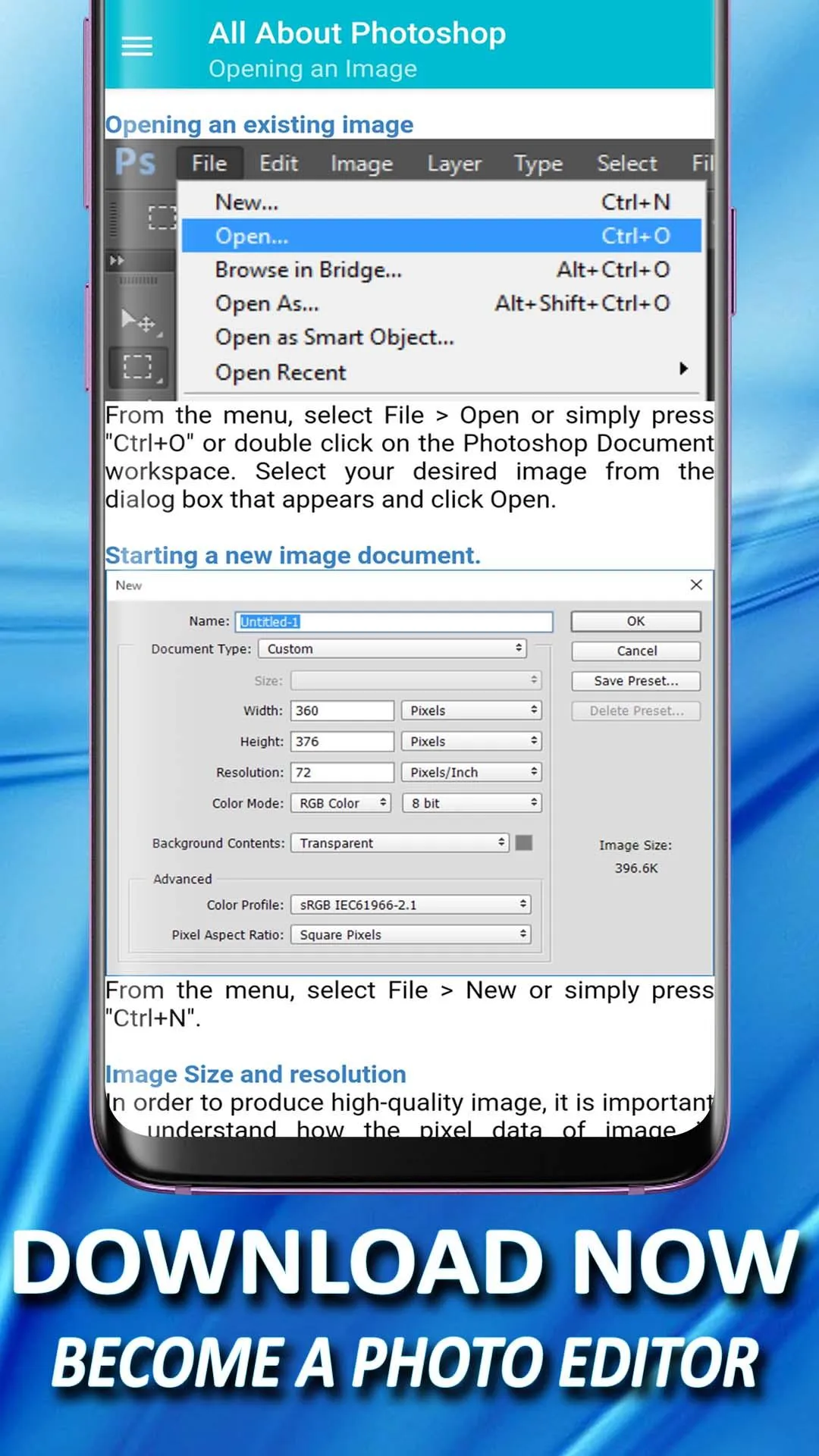Image resolution: width=819 pixels, height=1456 pixels.
Task: Open the hamburger navigation menu
Action: tap(136, 46)
